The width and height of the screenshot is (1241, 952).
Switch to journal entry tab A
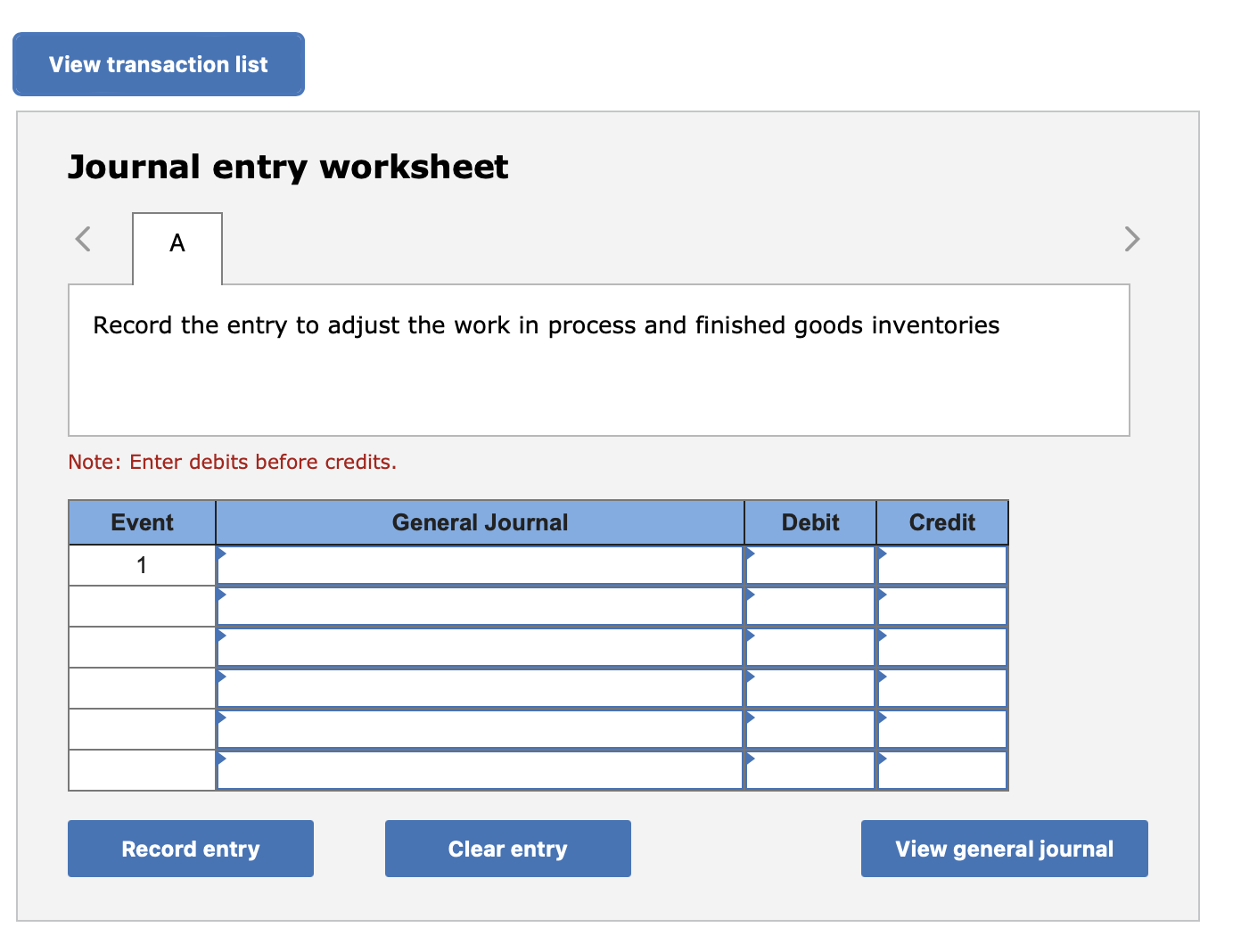(177, 243)
